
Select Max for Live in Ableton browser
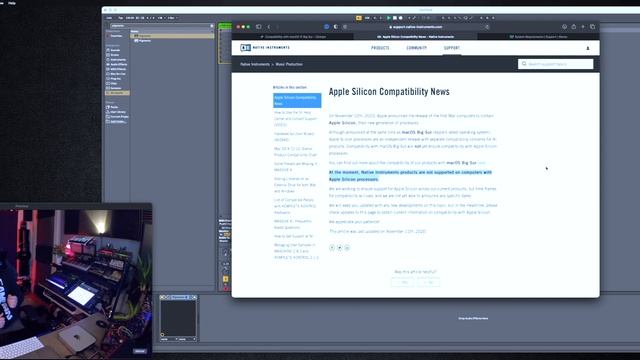click(118, 74)
